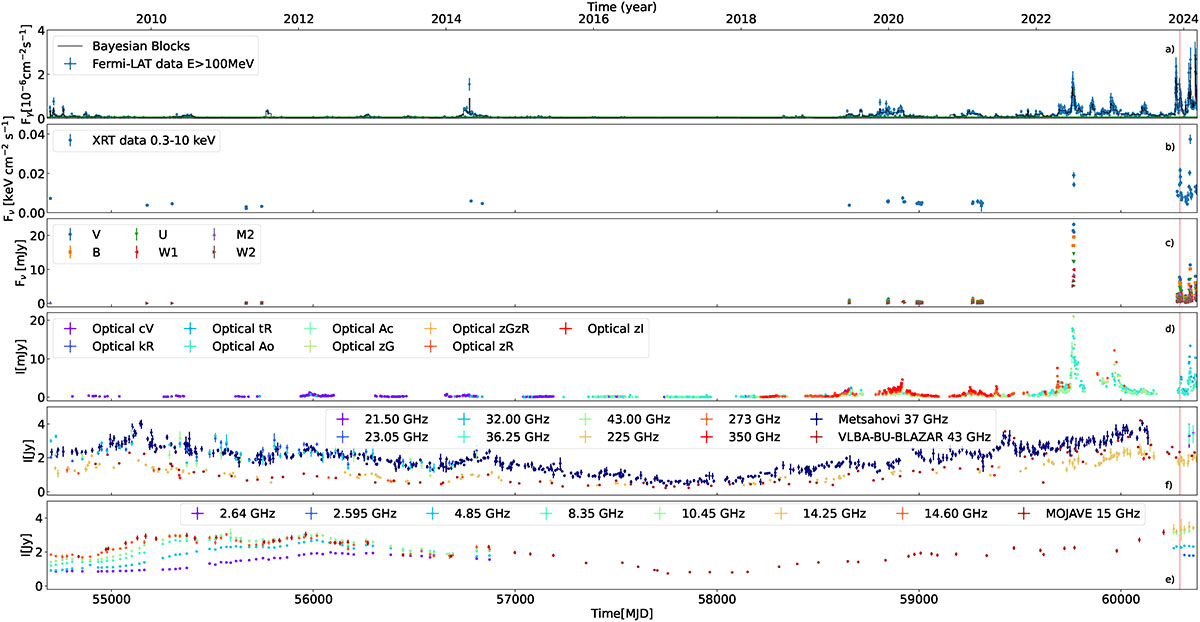Click the red vertical line in top panel

[1180, 75]
